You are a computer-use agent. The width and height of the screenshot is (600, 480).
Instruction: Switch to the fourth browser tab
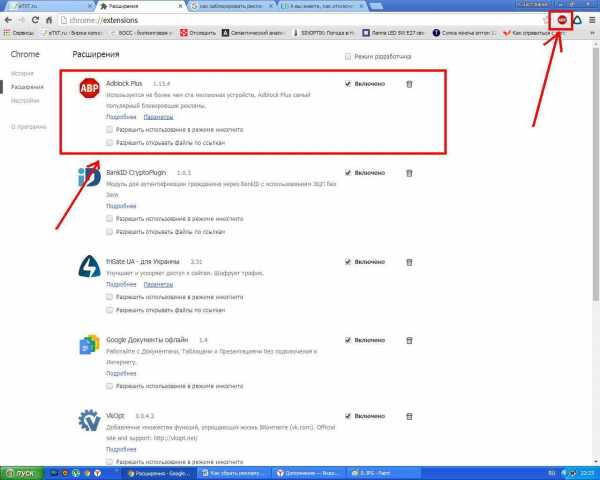pos(322,6)
